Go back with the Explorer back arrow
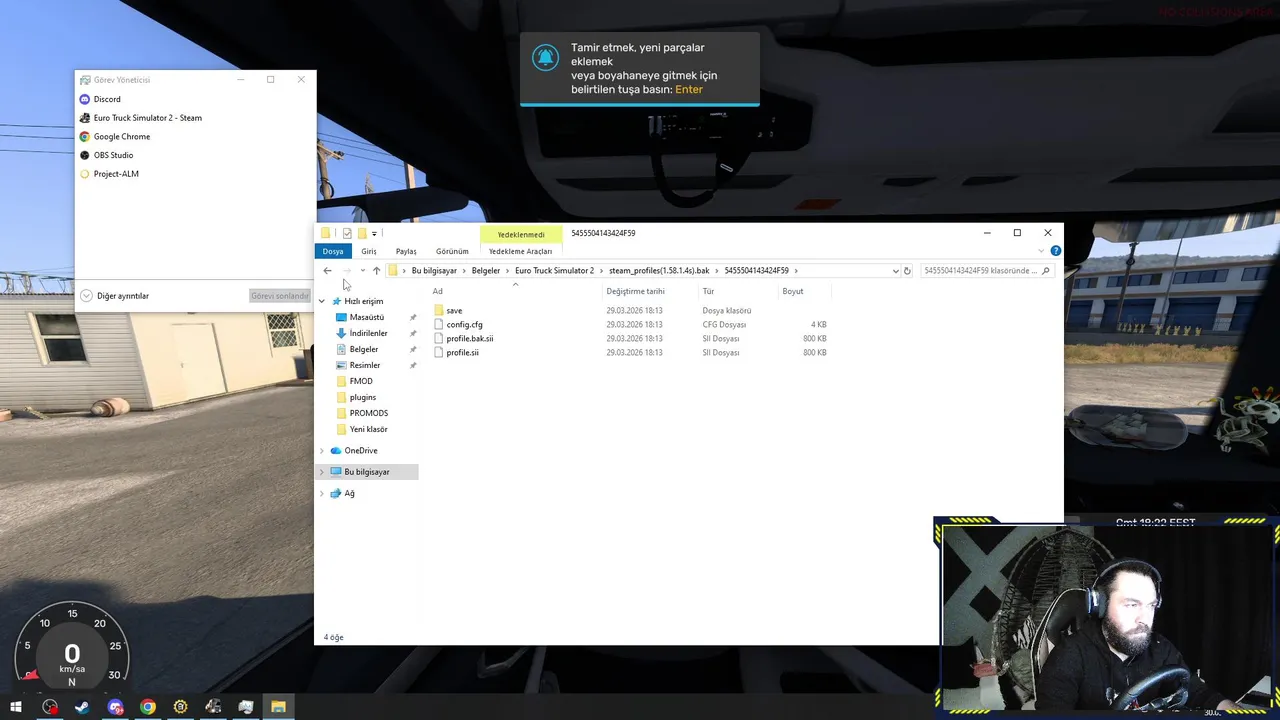 tap(327, 271)
